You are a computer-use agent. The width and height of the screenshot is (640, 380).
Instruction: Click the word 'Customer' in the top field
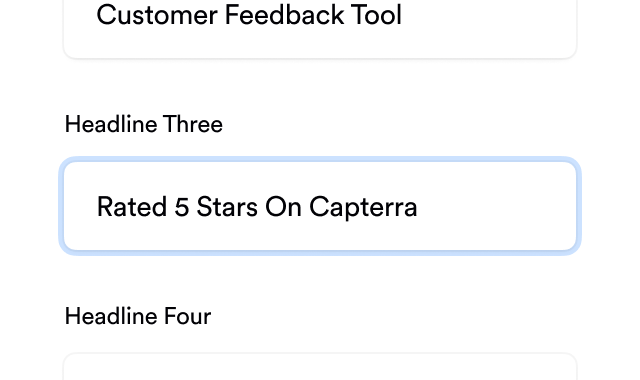coord(157,15)
